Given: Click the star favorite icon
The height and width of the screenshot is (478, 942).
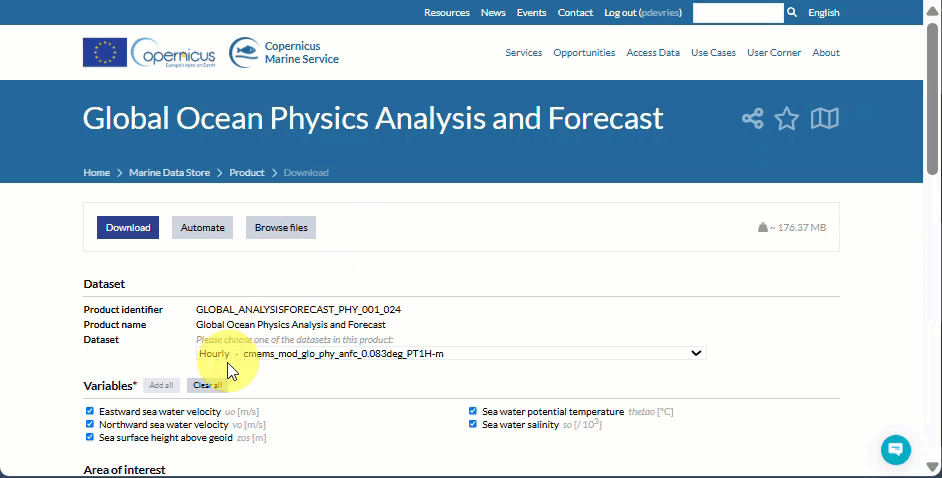Looking at the screenshot, I should (x=786, y=118).
